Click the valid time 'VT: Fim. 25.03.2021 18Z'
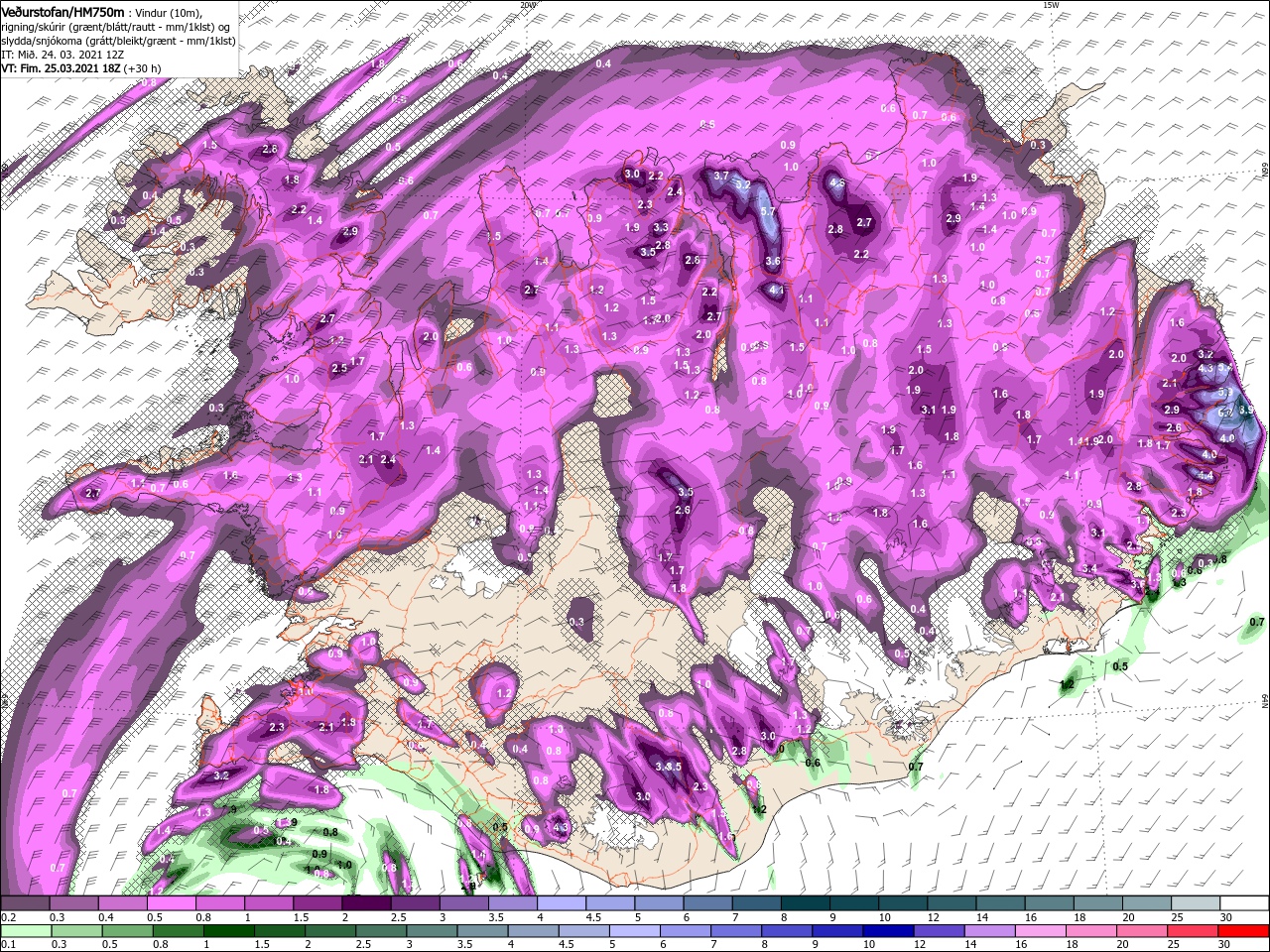Image resolution: width=1270 pixels, height=952 pixels. coord(61,68)
